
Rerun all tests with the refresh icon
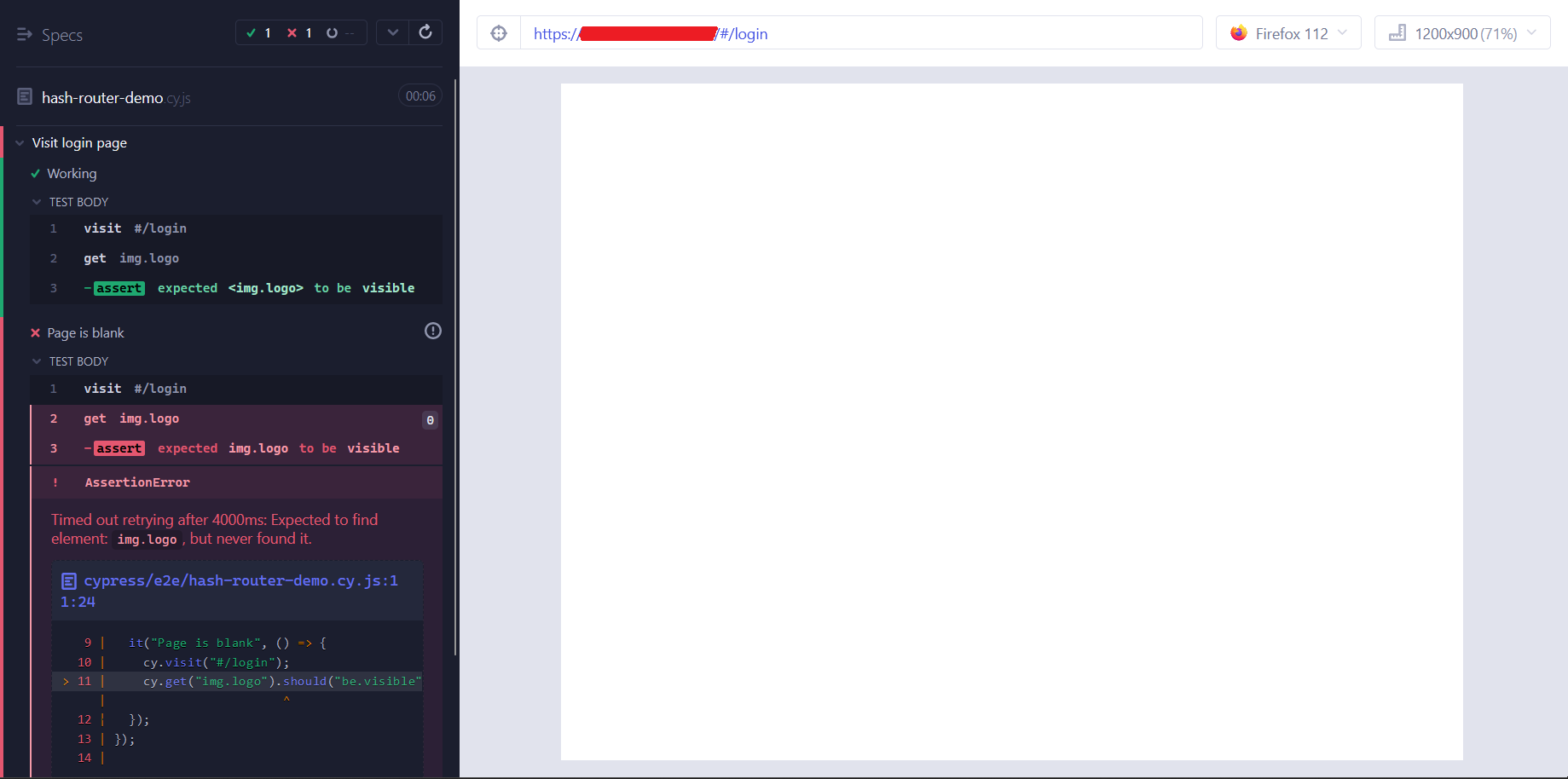pyautogui.click(x=425, y=32)
